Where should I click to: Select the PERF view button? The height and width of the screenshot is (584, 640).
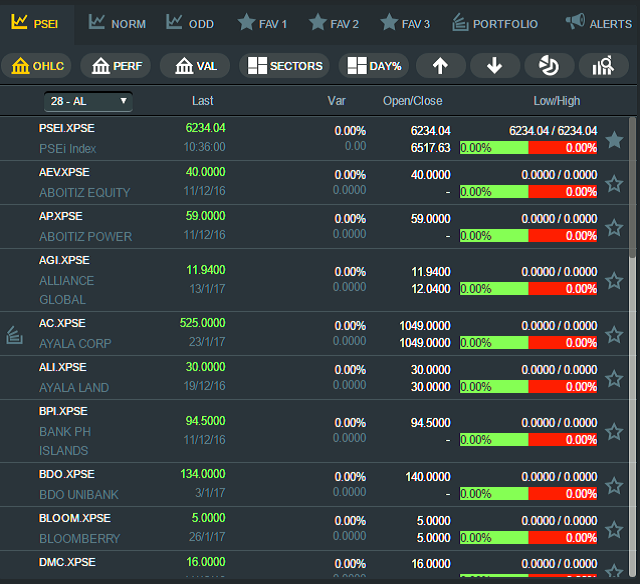[116, 66]
